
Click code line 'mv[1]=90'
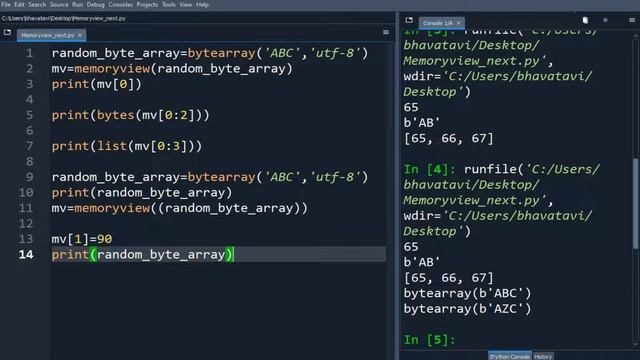tap(82, 239)
